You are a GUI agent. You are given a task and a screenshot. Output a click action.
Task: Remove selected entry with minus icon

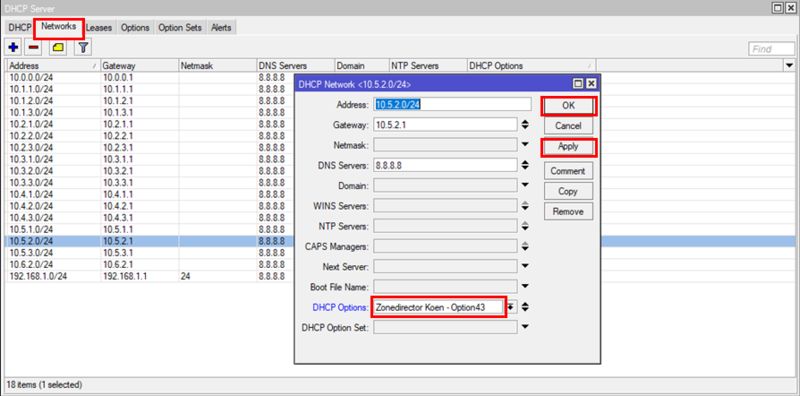[x=33, y=48]
